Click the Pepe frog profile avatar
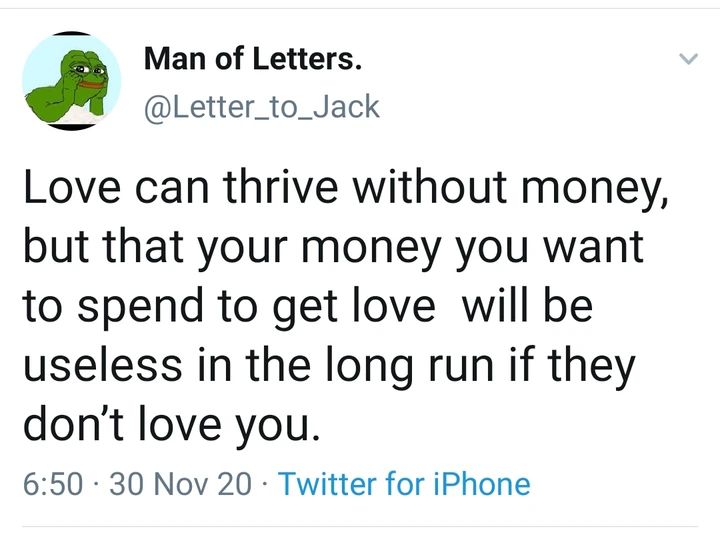 [71, 80]
